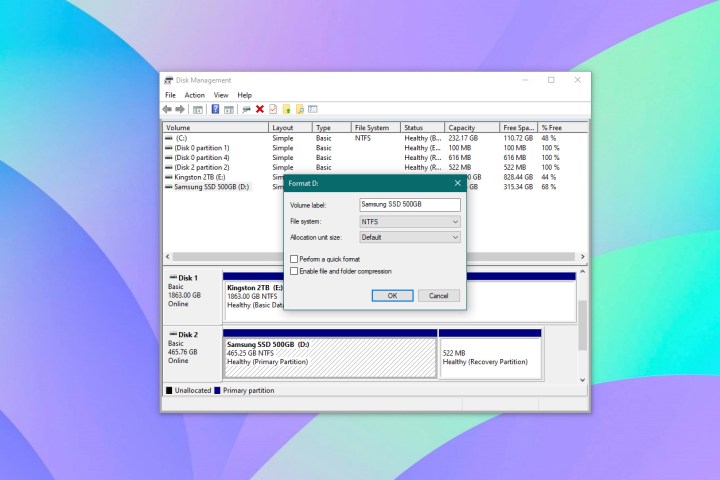Click OK in Format D: dialog
The height and width of the screenshot is (480, 720).
click(x=393, y=296)
